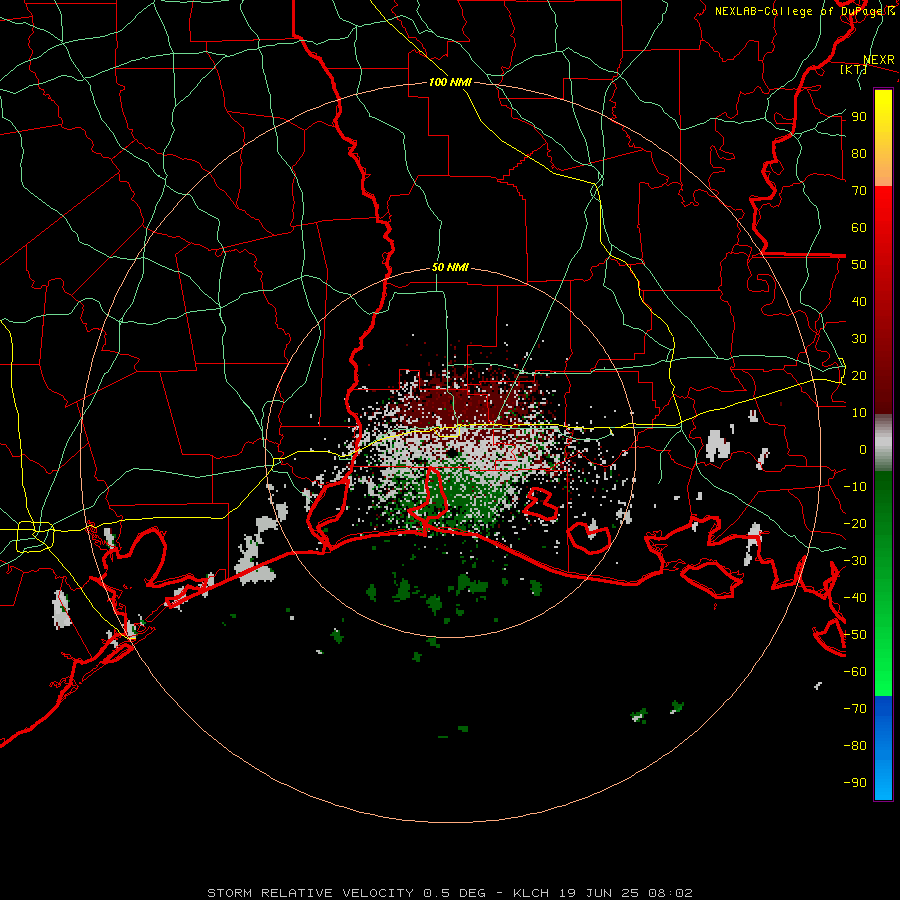This screenshot has height=900, width=900.
Task: Click the positive 70 value on the velocity scale
Action: click(x=859, y=191)
